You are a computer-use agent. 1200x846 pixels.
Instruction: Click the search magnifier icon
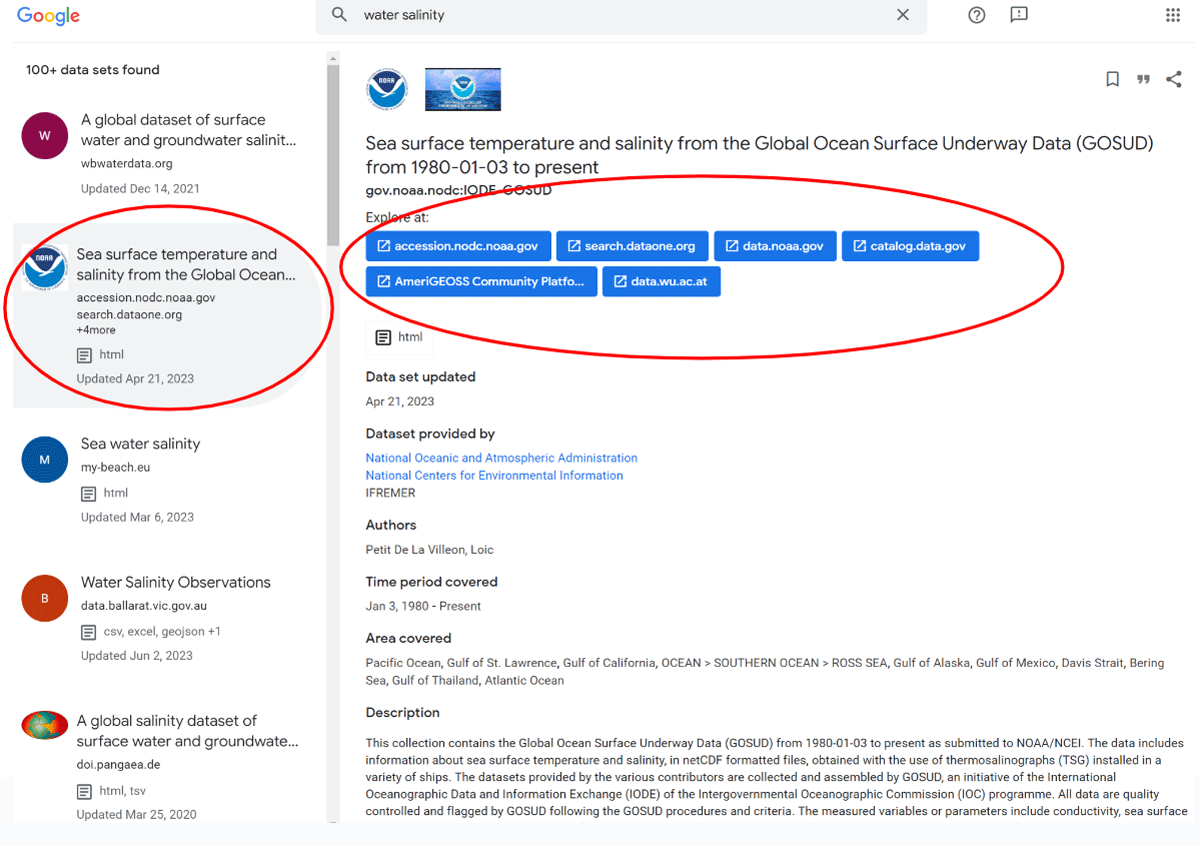(340, 15)
